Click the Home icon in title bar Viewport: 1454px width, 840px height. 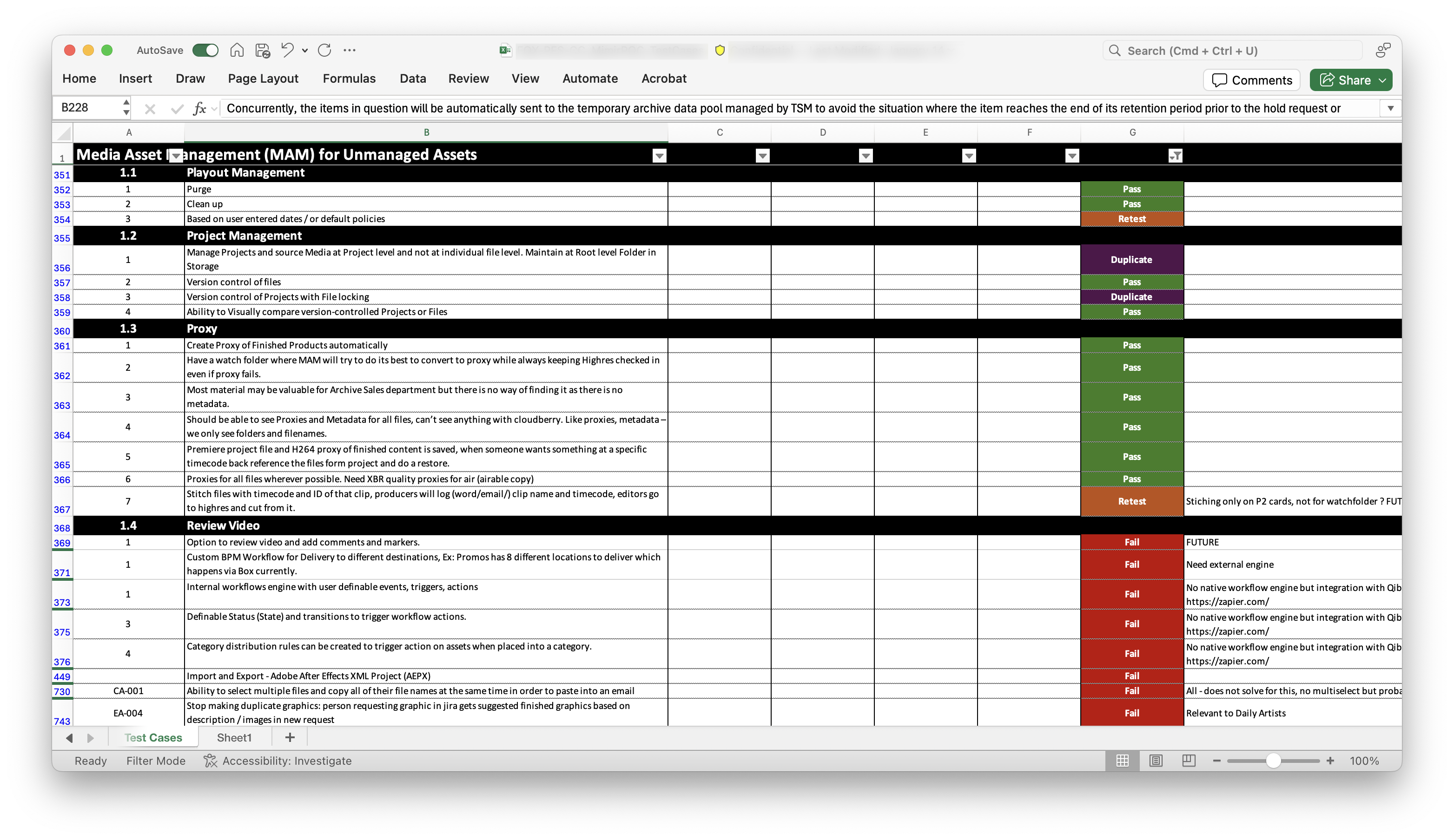coord(237,50)
